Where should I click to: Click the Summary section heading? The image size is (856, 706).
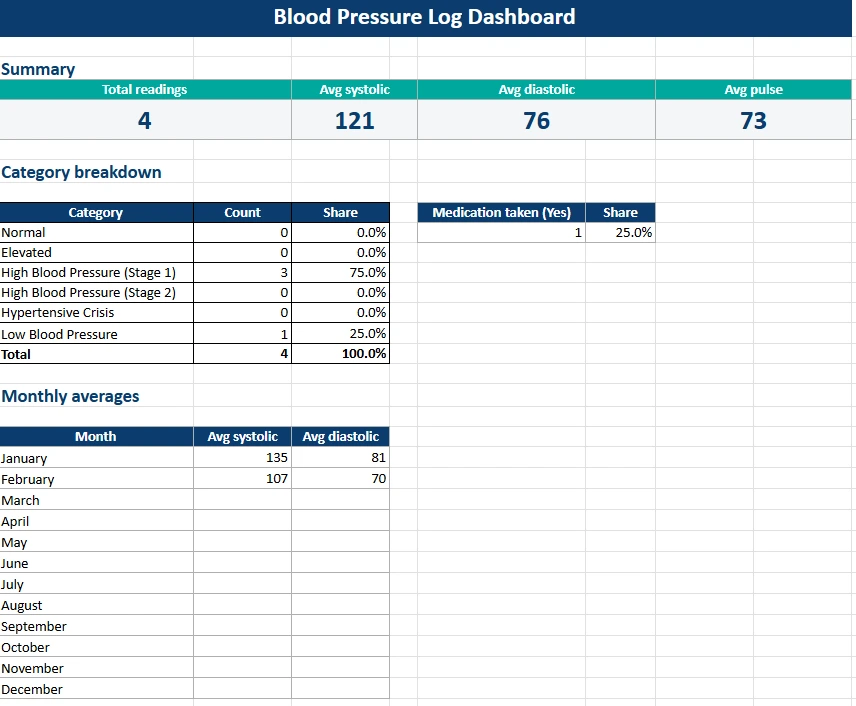pyautogui.click(x=38, y=69)
